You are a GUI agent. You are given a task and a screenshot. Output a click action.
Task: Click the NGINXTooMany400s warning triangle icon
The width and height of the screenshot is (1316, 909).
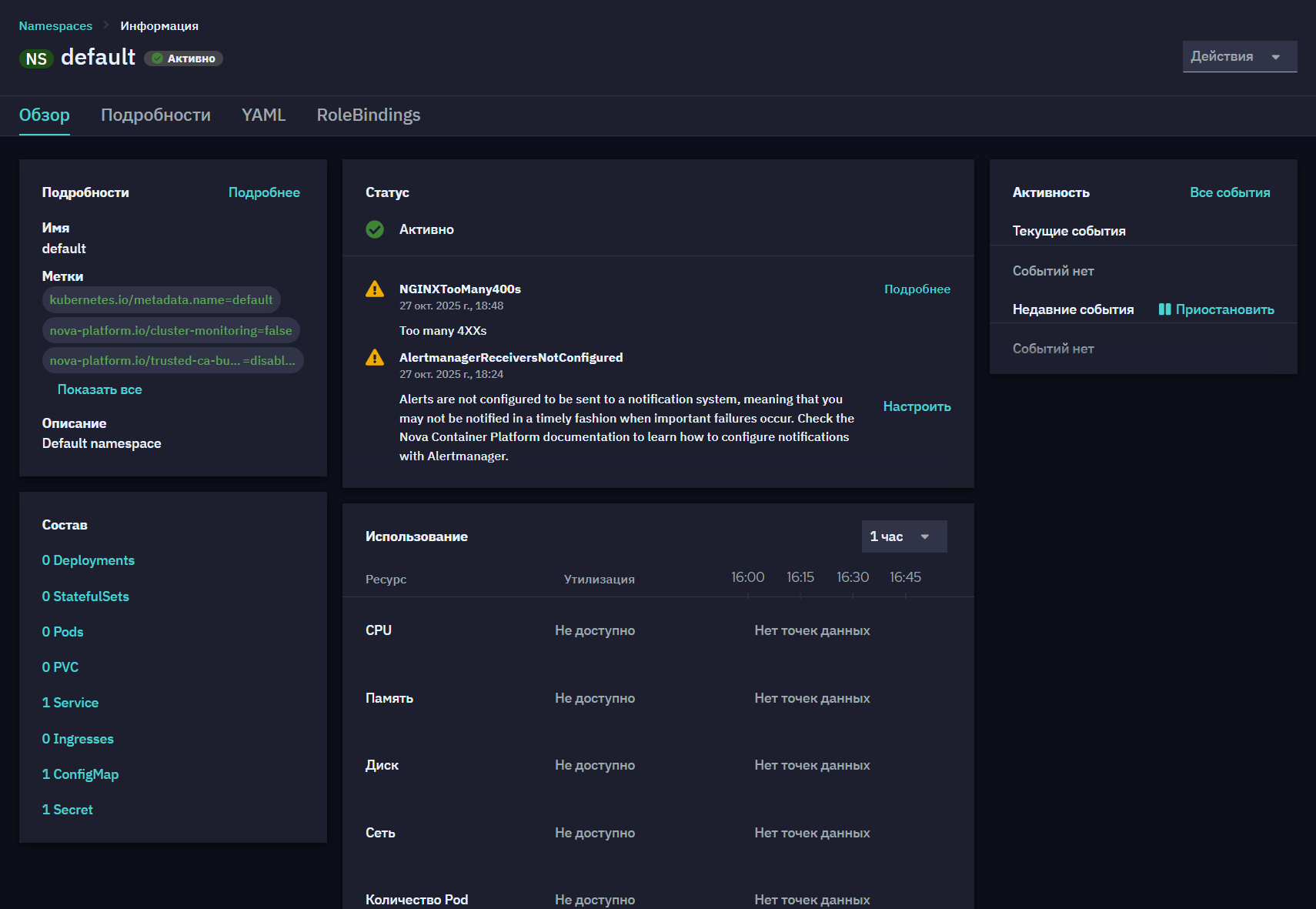coord(375,289)
